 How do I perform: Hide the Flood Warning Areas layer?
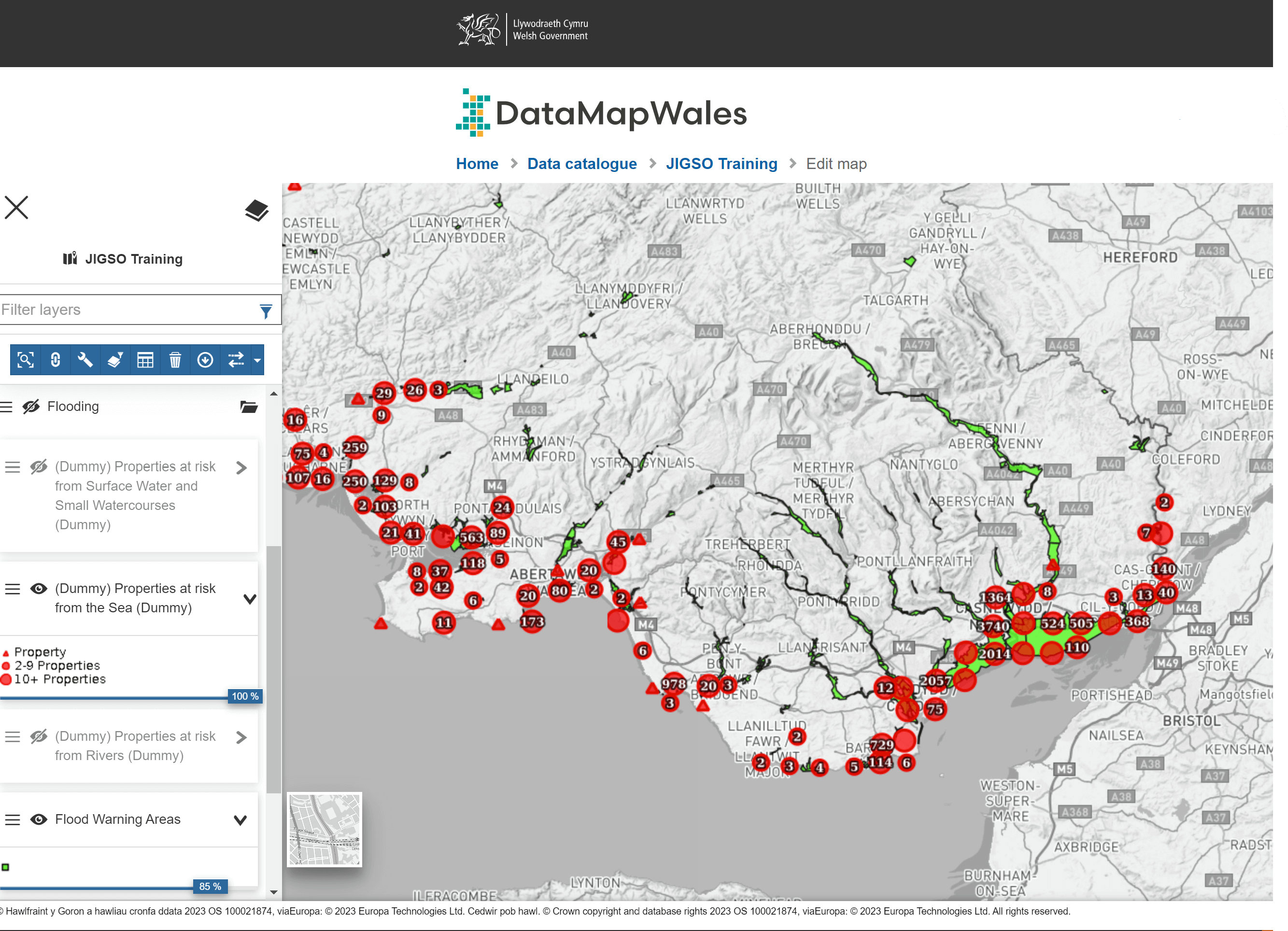pyautogui.click(x=39, y=819)
